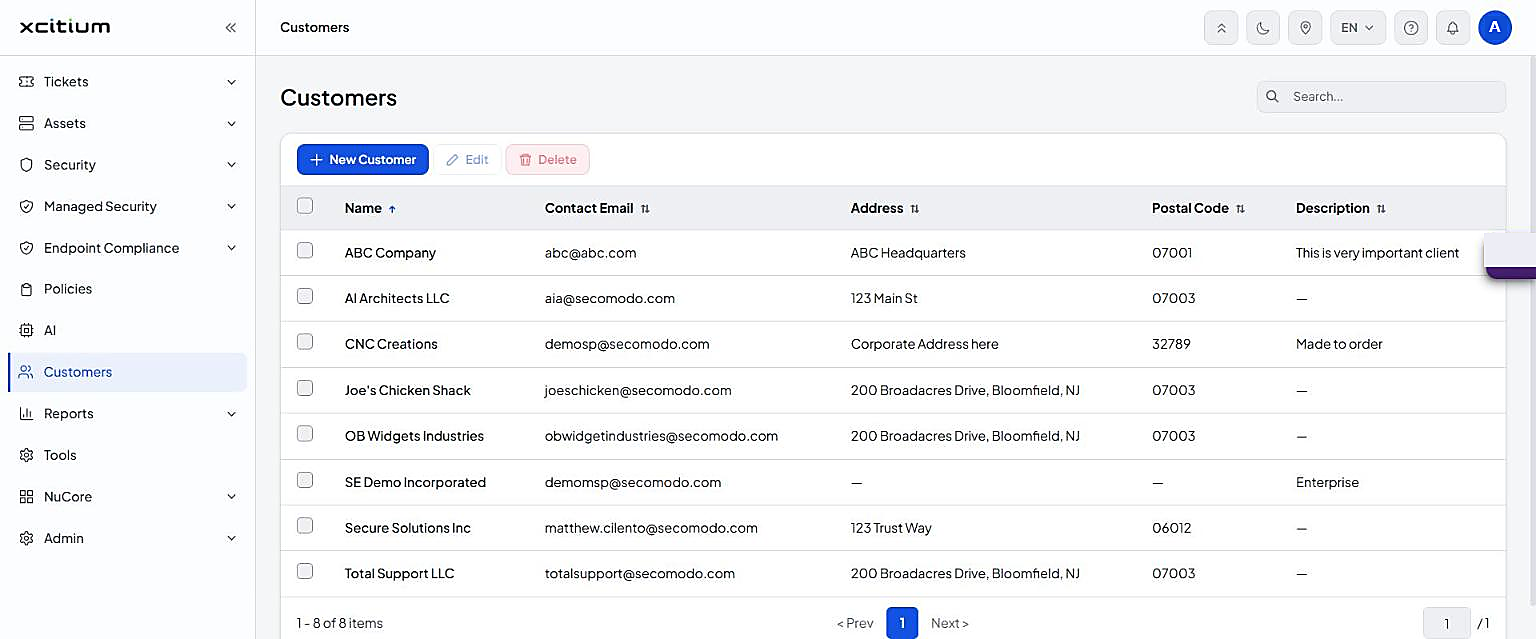Toggle dark mode with the moon icon
Screen dimensions: 1536x639
tap(1263, 28)
